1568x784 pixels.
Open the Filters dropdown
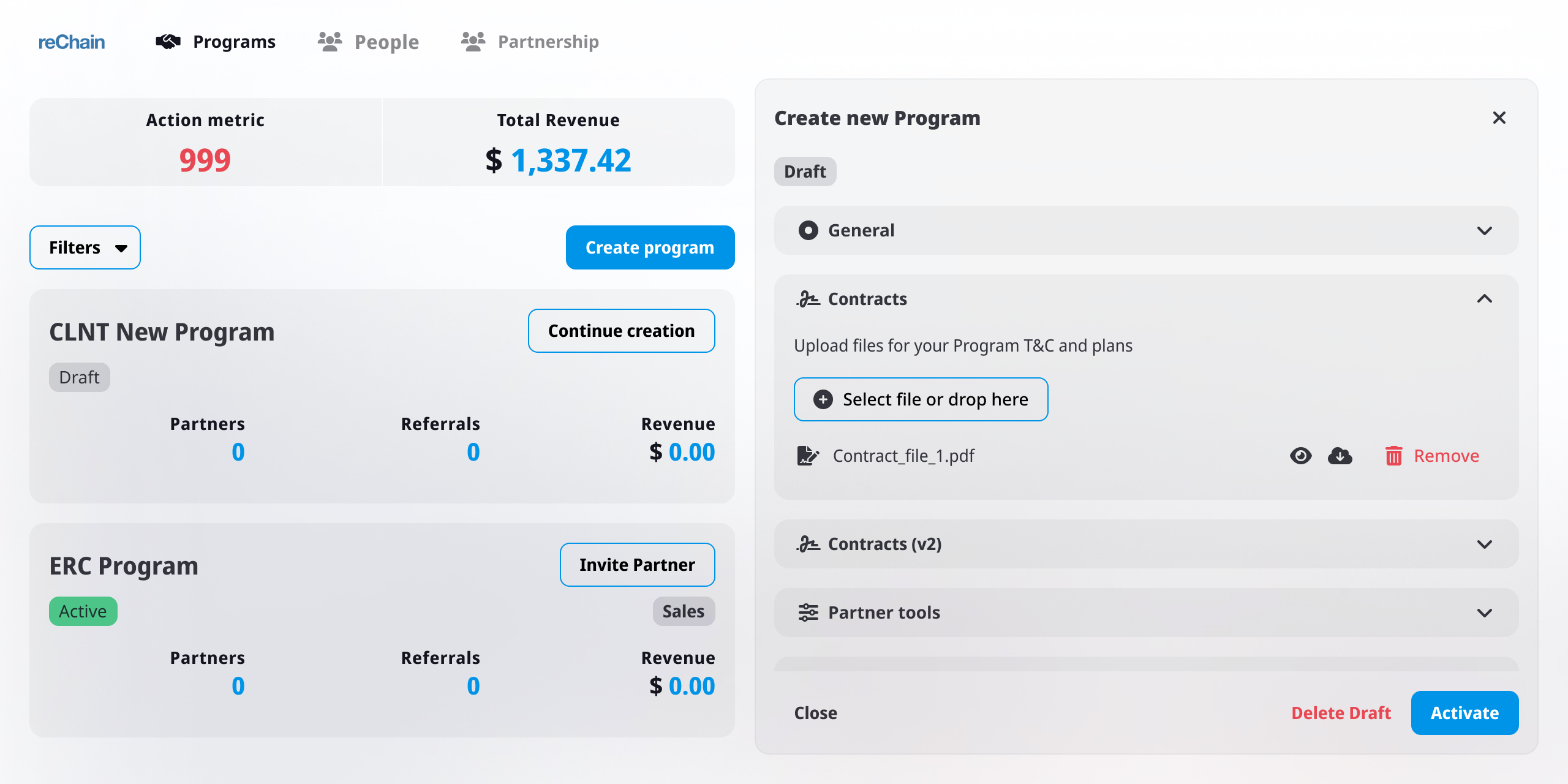tap(85, 247)
